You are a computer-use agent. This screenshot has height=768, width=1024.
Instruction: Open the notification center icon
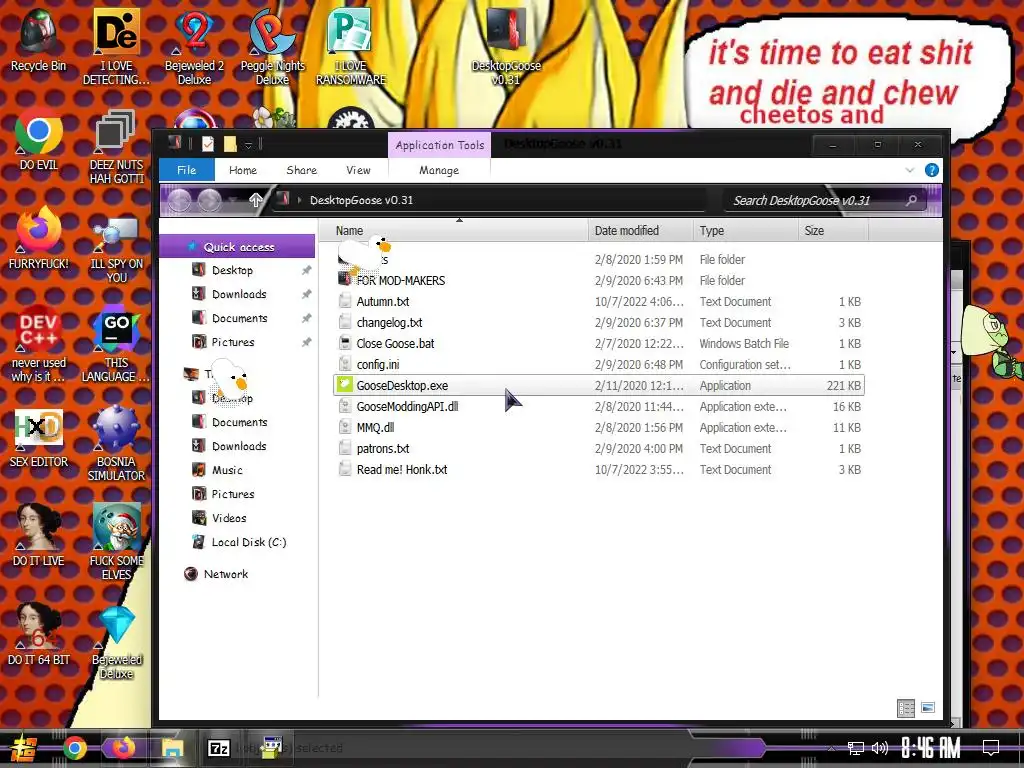[x=991, y=748]
